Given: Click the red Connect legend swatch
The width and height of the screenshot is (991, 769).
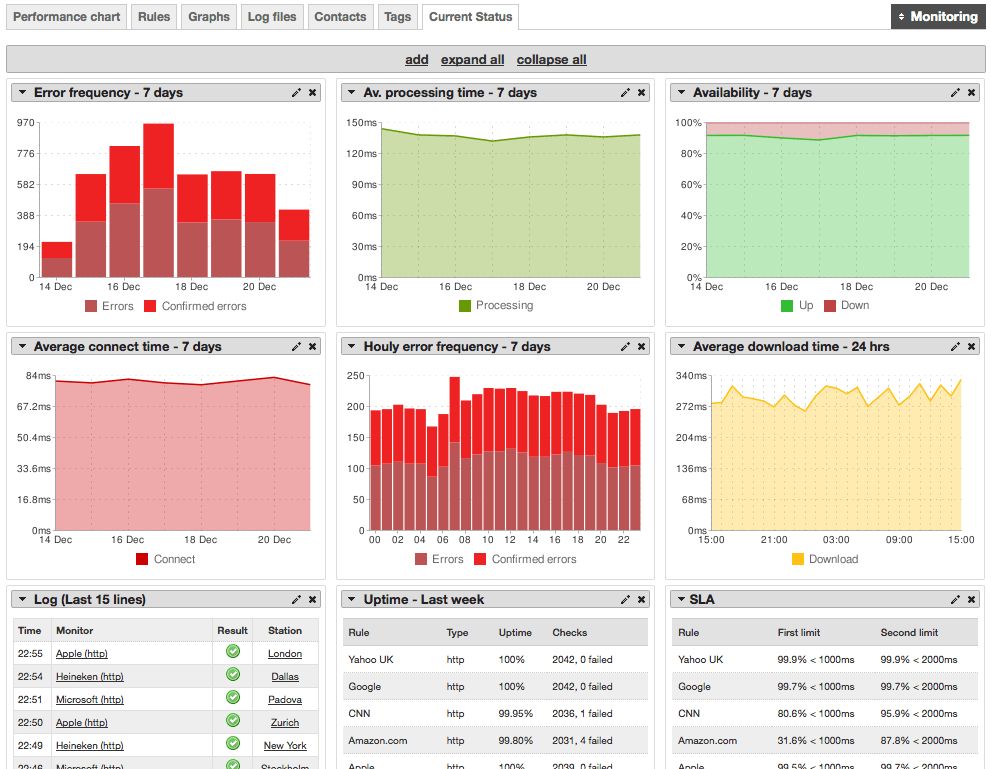Looking at the screenshot, I should [141, 559].
